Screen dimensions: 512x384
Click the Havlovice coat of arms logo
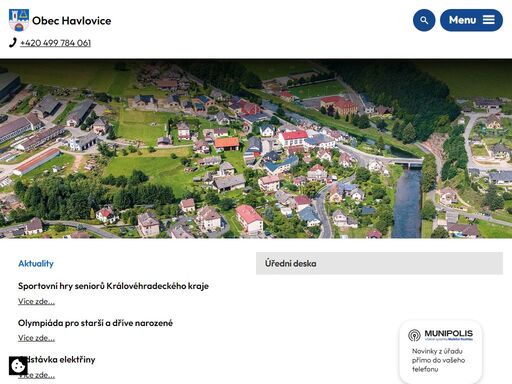[x=19, y=20]
